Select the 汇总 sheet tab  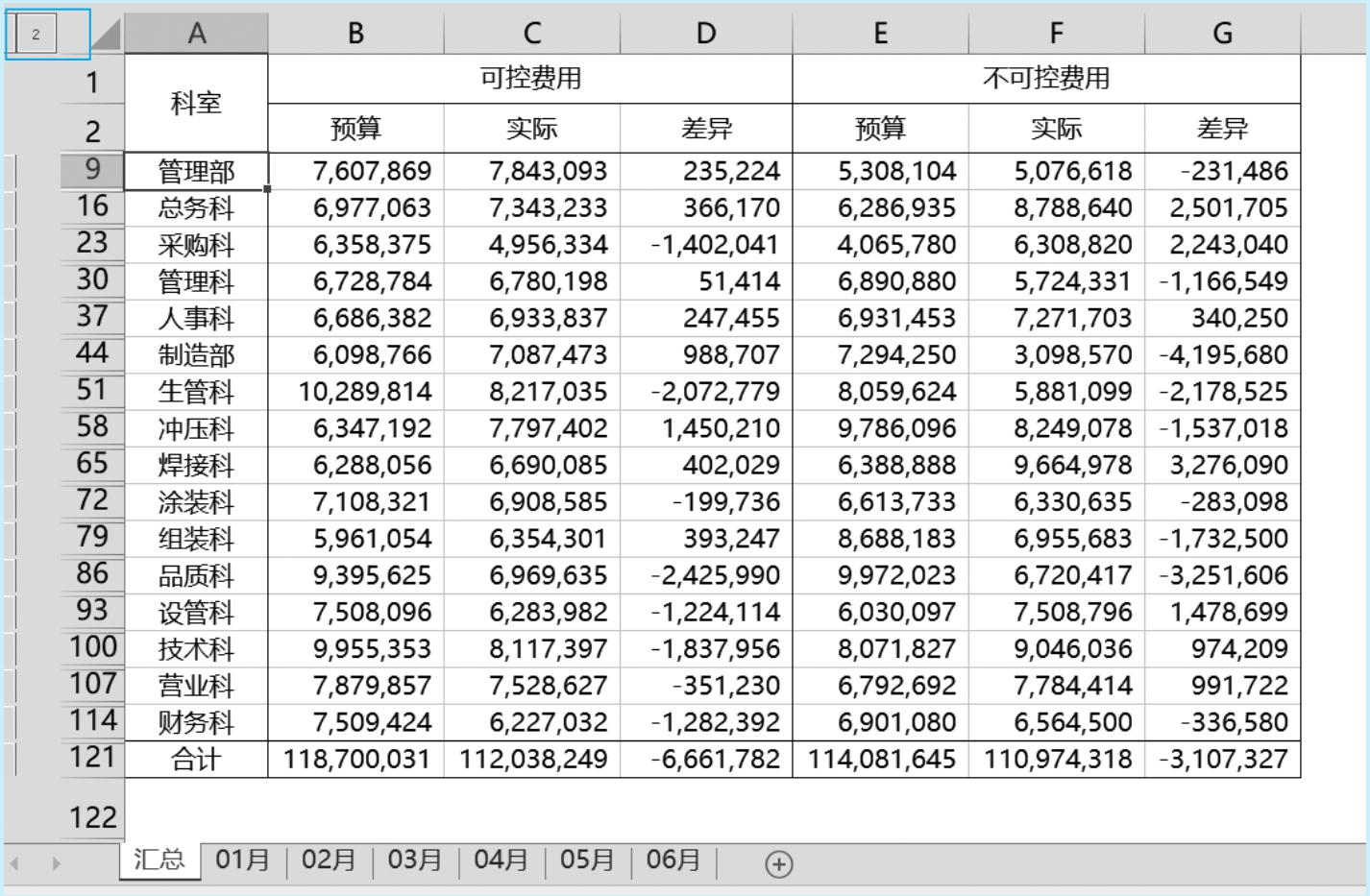[159, 860]
